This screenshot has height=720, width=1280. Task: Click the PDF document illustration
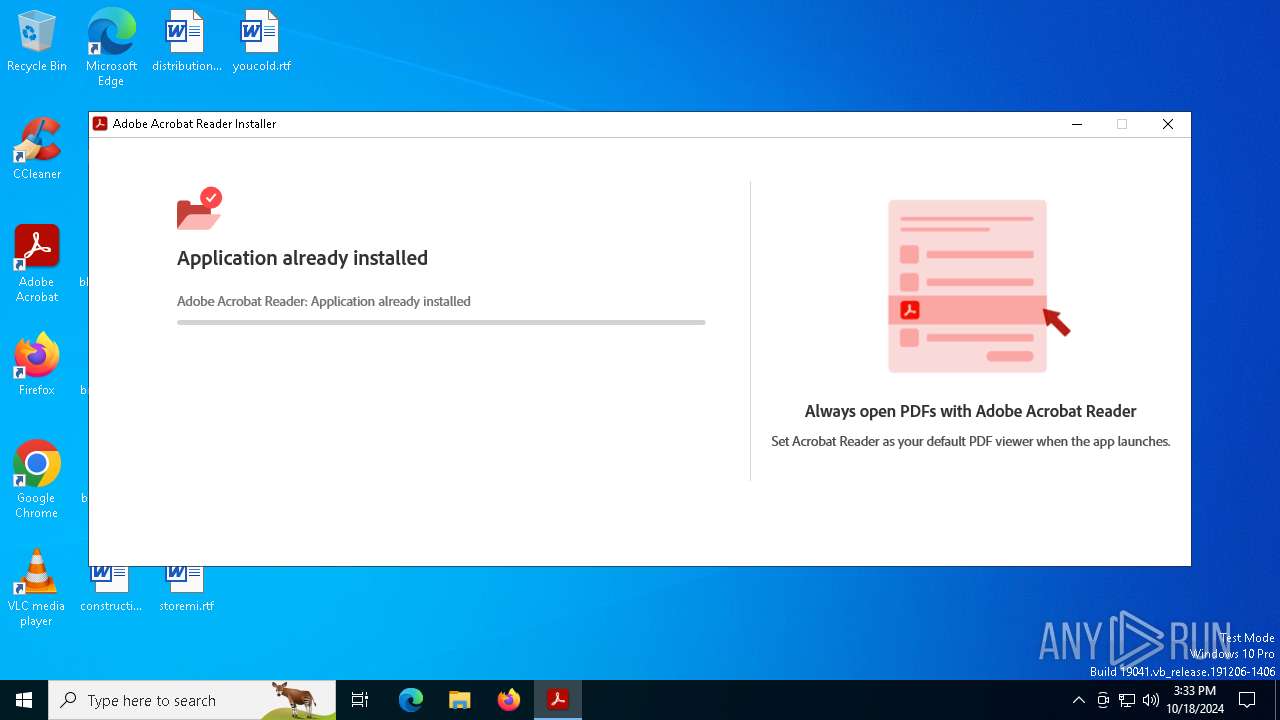[x=979, y=286]
